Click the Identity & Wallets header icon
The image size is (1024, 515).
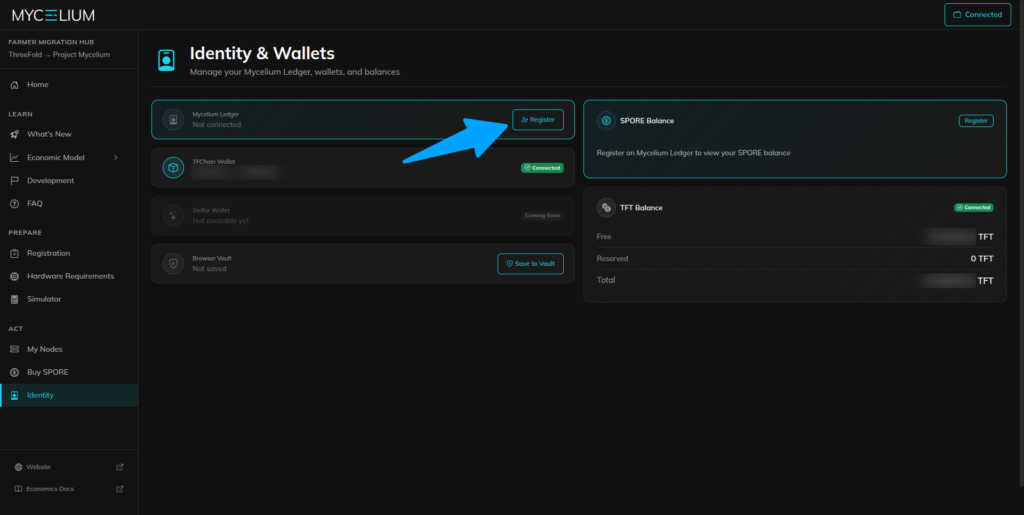click(x=166, y=60)
